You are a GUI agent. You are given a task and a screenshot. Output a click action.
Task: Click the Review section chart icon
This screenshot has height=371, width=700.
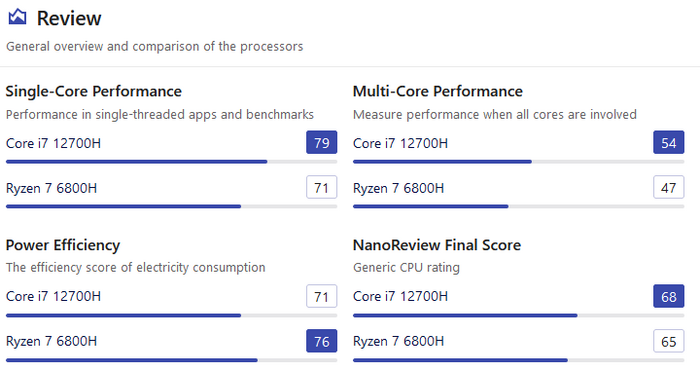[17, 17]
